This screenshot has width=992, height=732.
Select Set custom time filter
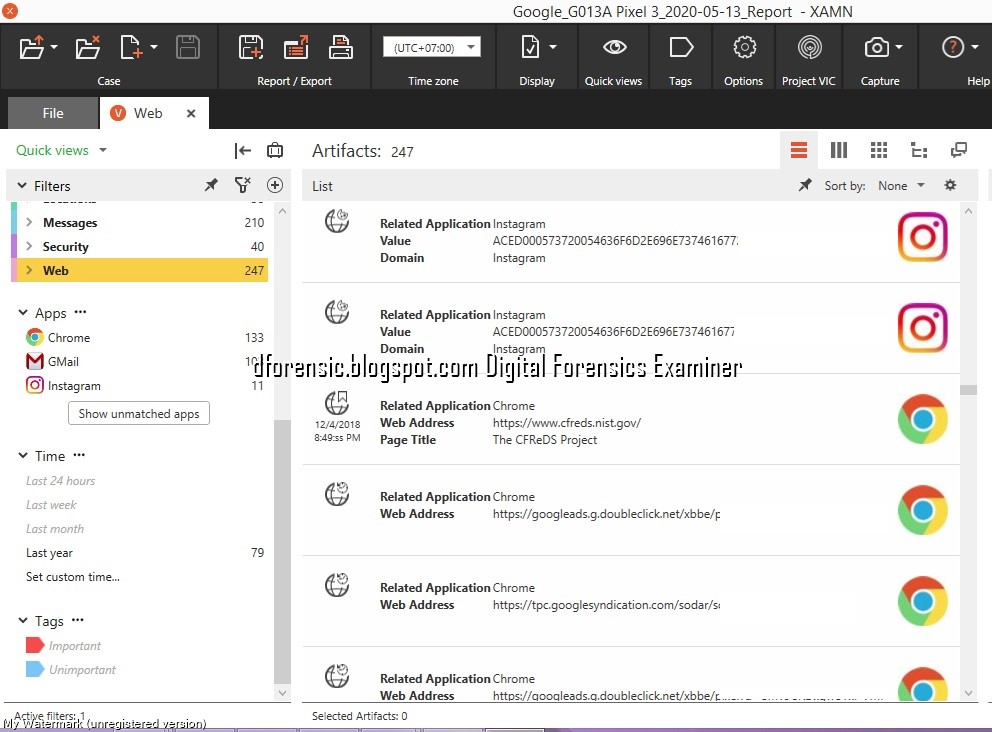pos(73,576)
